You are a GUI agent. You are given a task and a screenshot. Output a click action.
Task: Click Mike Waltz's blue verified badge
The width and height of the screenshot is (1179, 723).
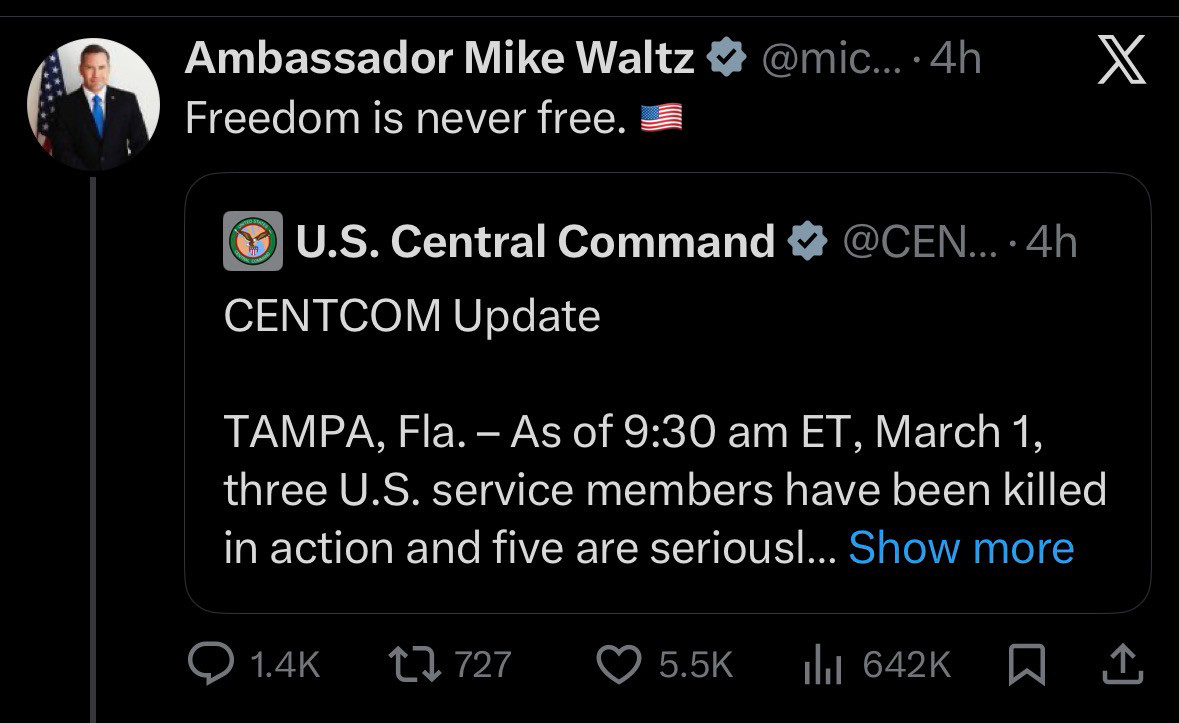[x=726, y=60]
